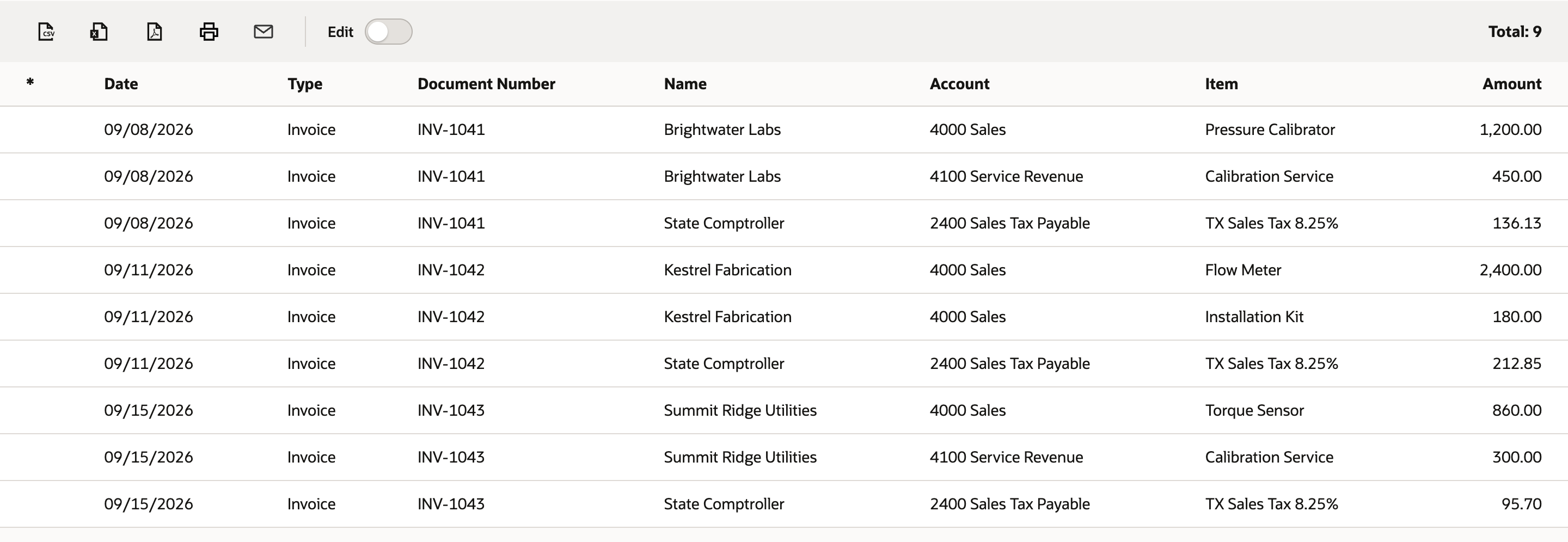Click the 450.00 amount cell

click(x=1517, y=176)
